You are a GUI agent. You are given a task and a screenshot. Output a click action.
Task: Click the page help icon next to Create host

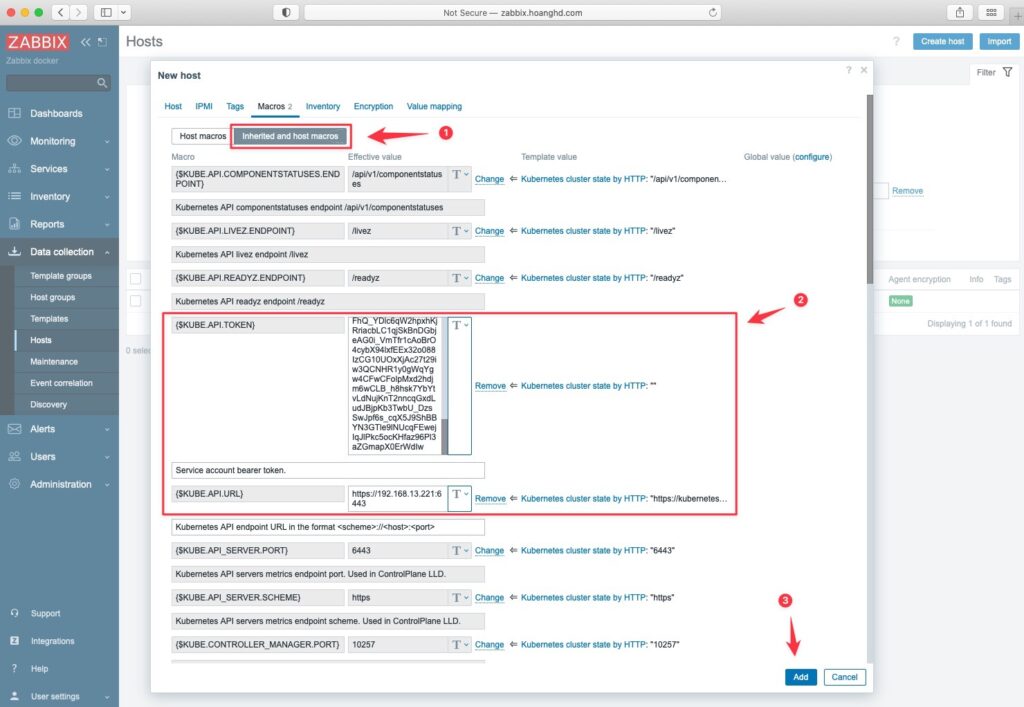(x=896, y=41)
